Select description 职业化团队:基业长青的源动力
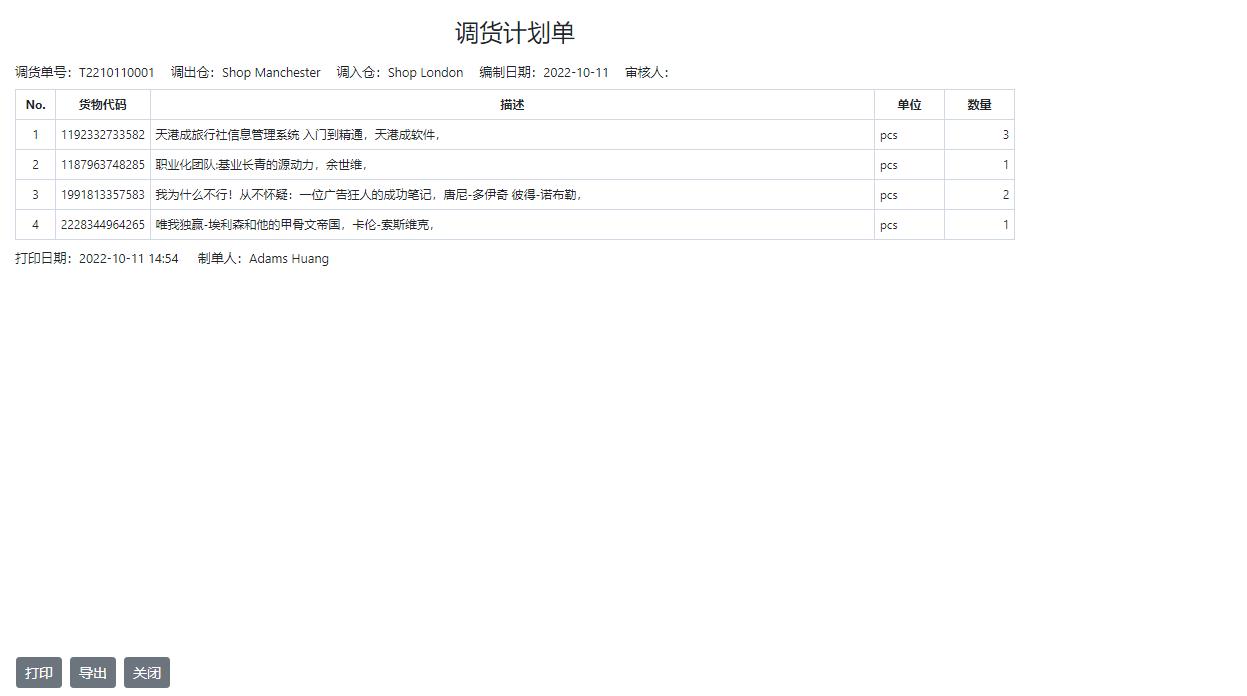1247x696 pixels. (235, 165)
